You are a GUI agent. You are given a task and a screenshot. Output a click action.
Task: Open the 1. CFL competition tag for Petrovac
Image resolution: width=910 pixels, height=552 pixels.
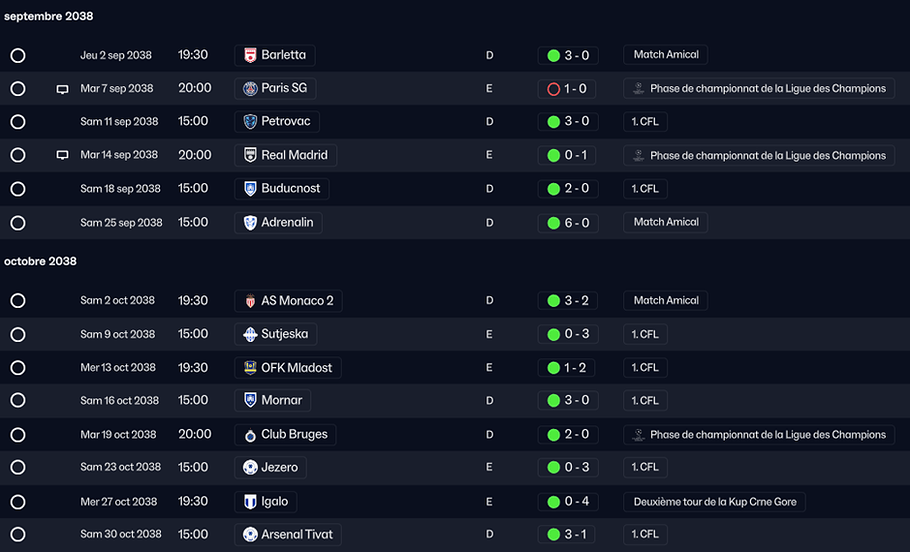[645, 121]
